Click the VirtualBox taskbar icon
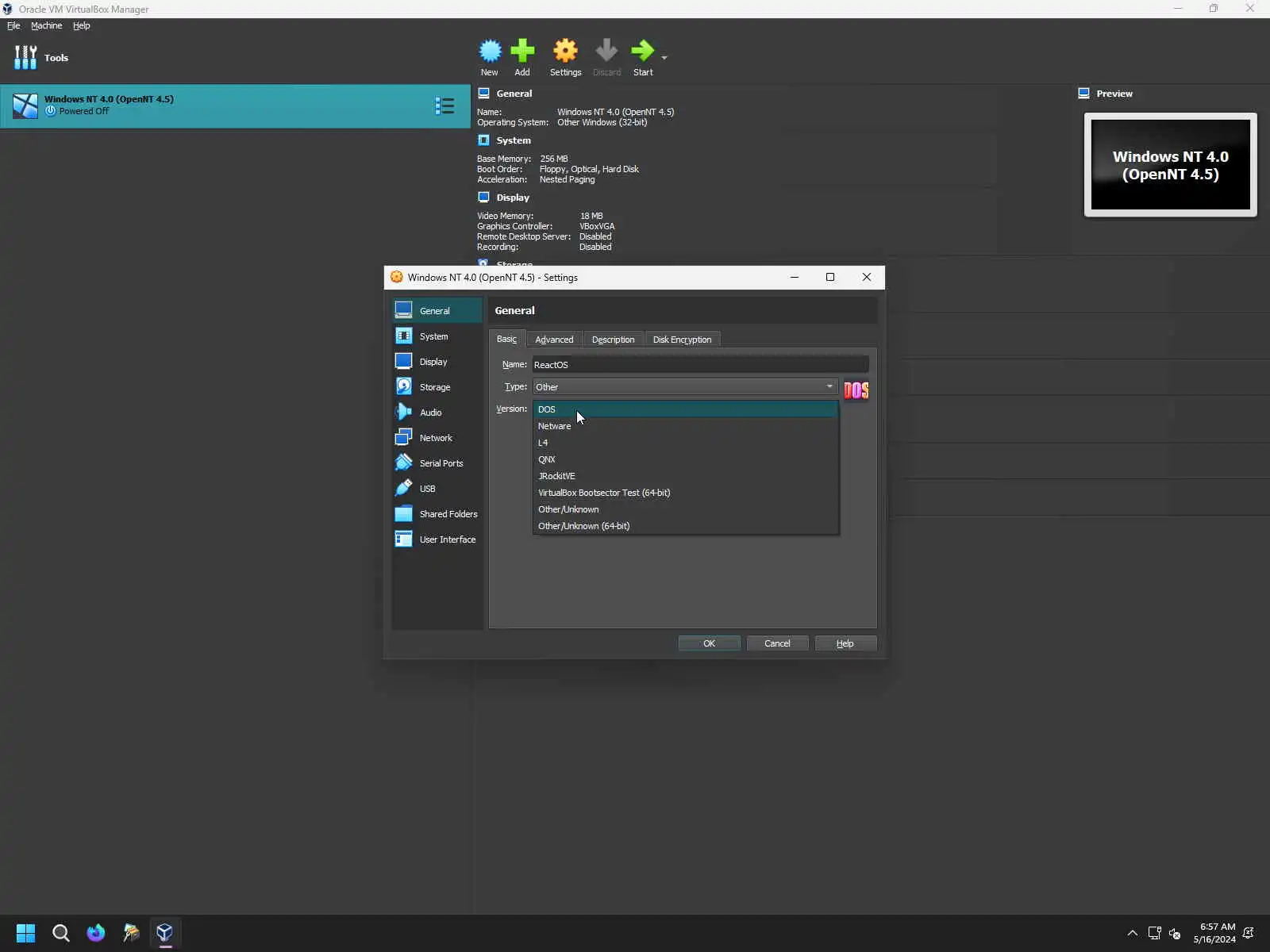 point(164,933)
